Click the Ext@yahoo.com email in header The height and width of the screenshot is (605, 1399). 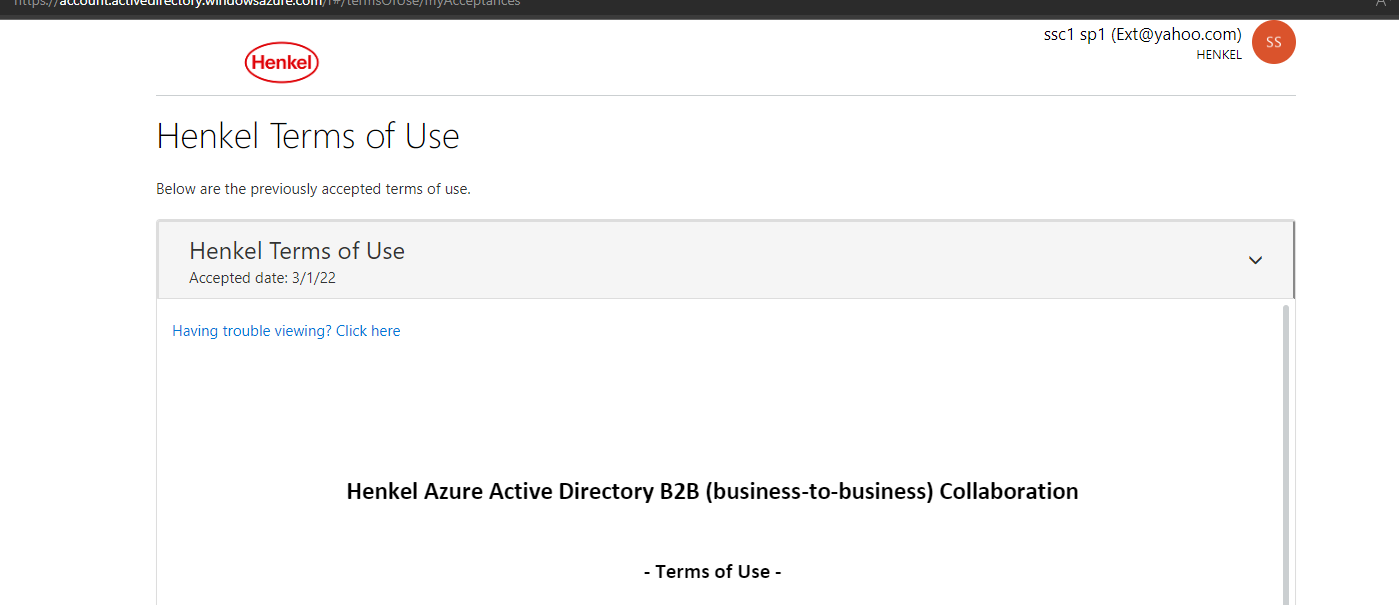pos(1176,34)
